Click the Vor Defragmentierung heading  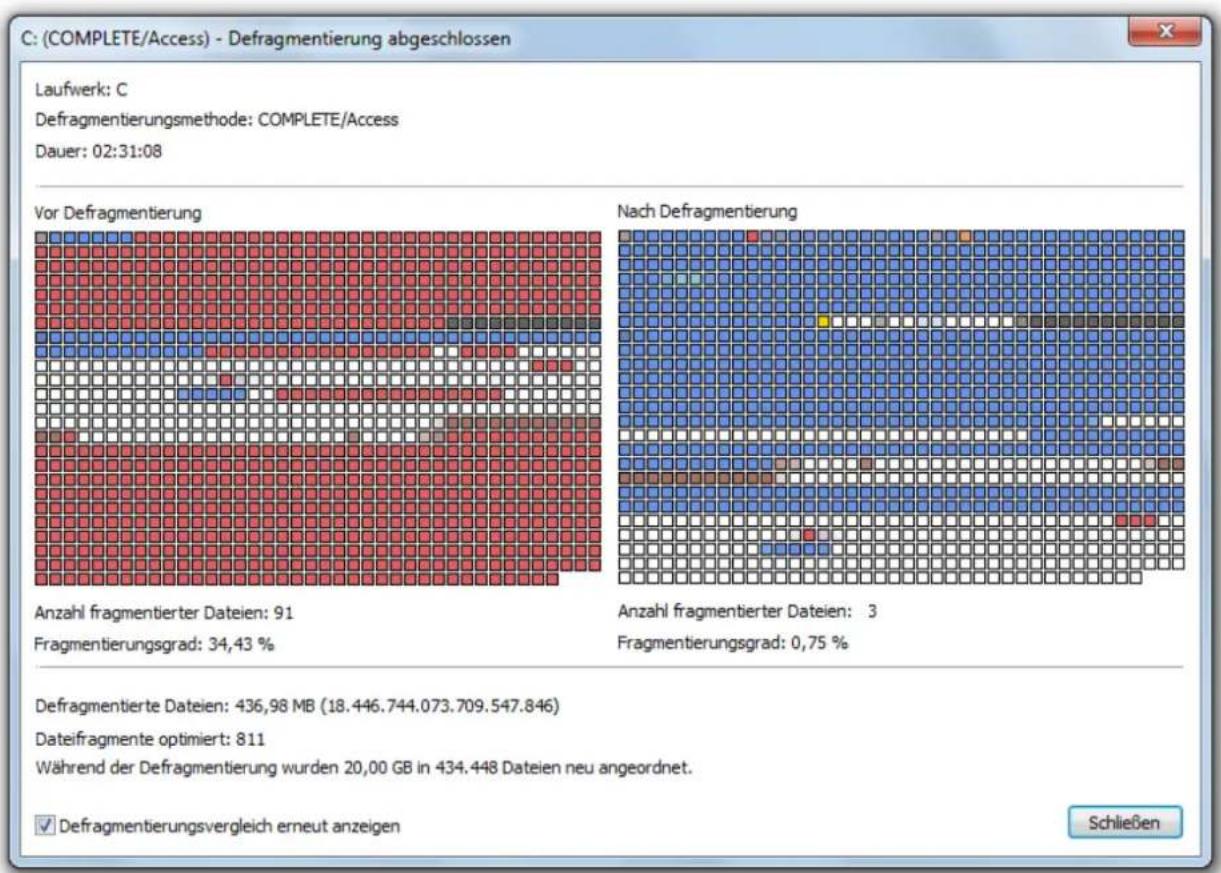[x=118, y=213]
